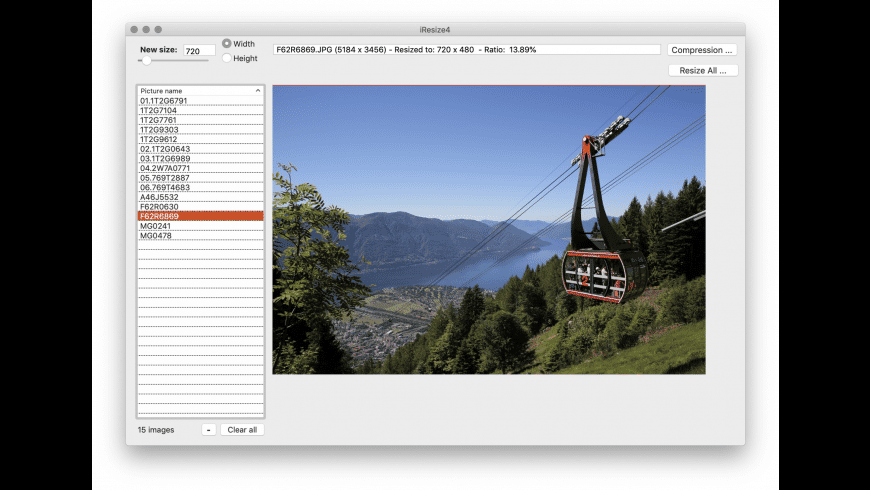Select picture 06.769T4683 in list
This screenshot has width=870, height=490.
pos(200,188)
